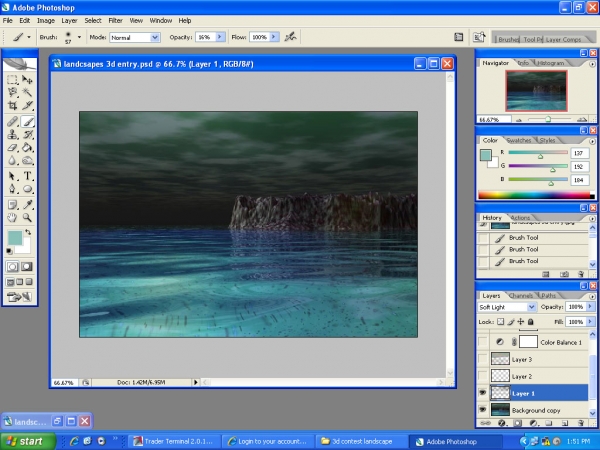Select the Pen tool

[12, 189]
